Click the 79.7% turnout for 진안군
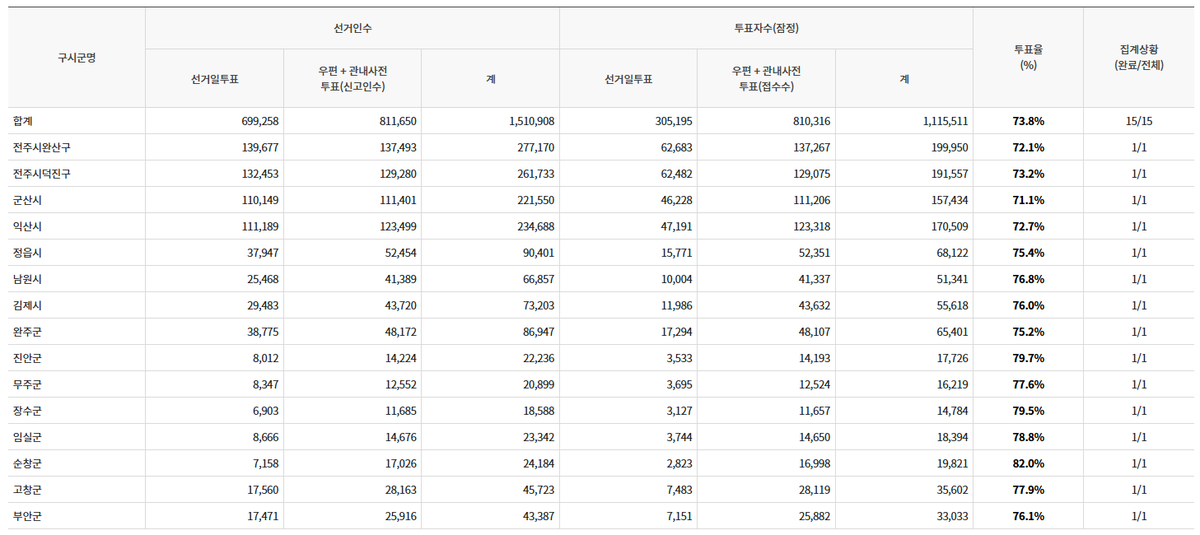1200x535 pixels. tap(1028, 358)
